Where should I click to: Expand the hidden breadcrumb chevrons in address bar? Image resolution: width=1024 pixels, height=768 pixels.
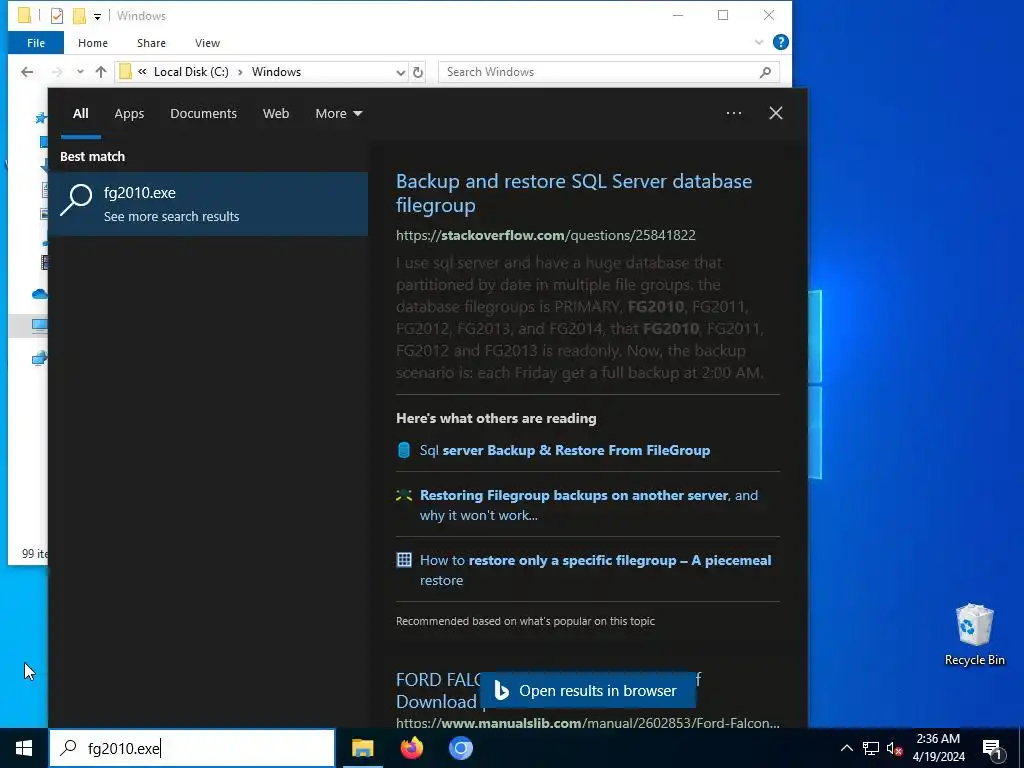pos(142,72)
